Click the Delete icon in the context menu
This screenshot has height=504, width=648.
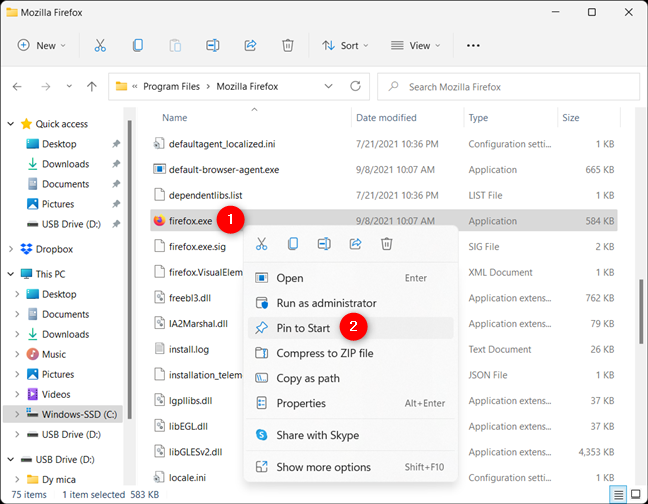(x=386, y=244)
